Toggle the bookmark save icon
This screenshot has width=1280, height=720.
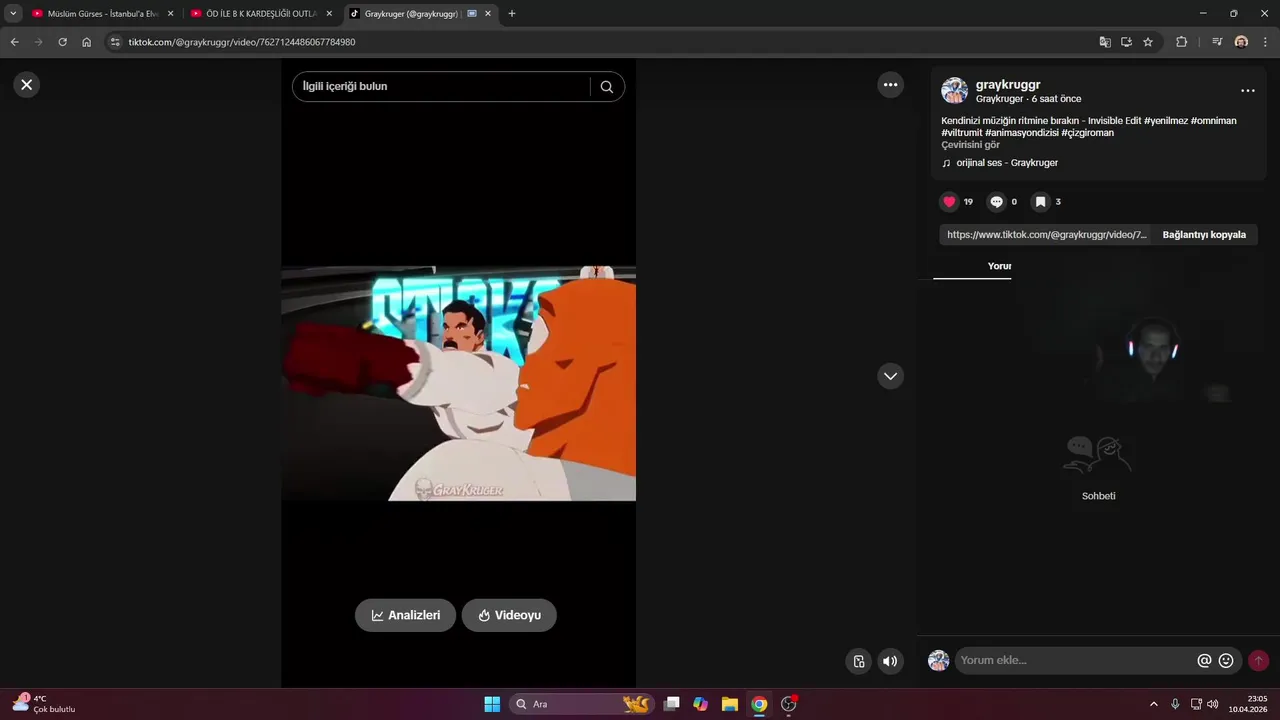point(1040,202)
